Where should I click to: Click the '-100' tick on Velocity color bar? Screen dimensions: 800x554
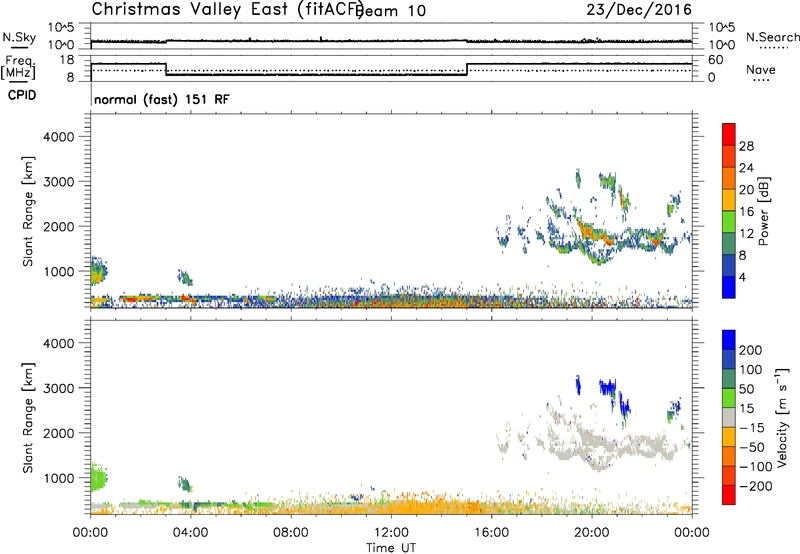(756, 467)
